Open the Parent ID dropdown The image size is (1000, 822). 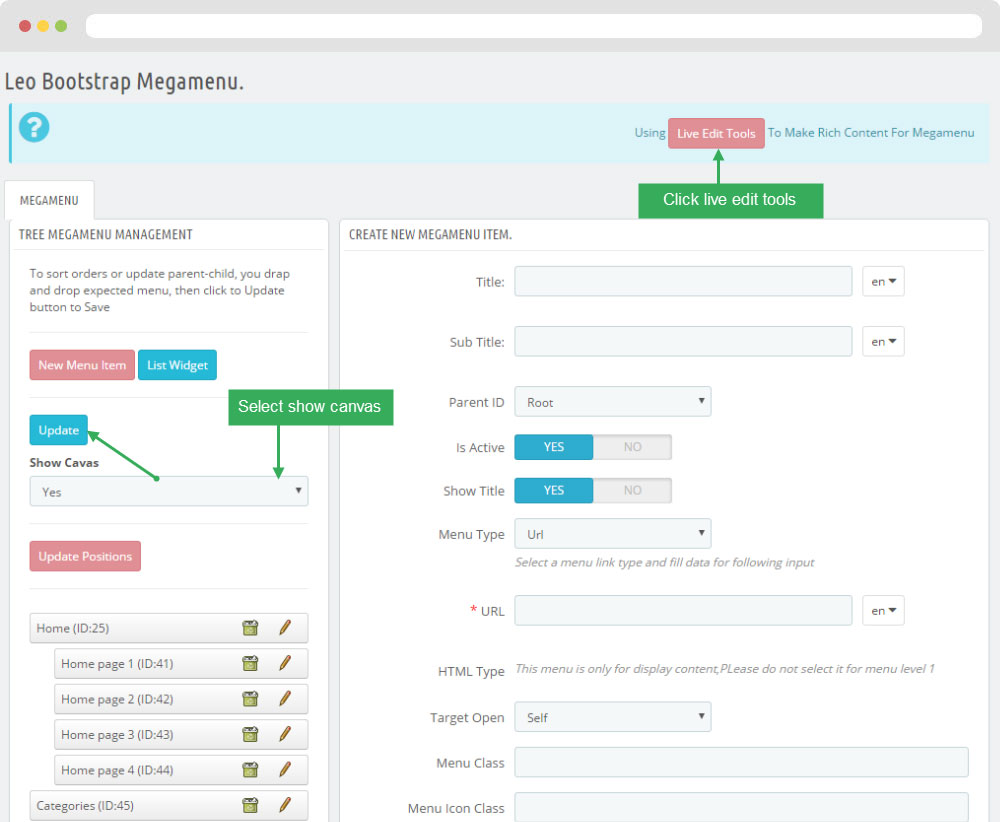[x=612, y=402]
